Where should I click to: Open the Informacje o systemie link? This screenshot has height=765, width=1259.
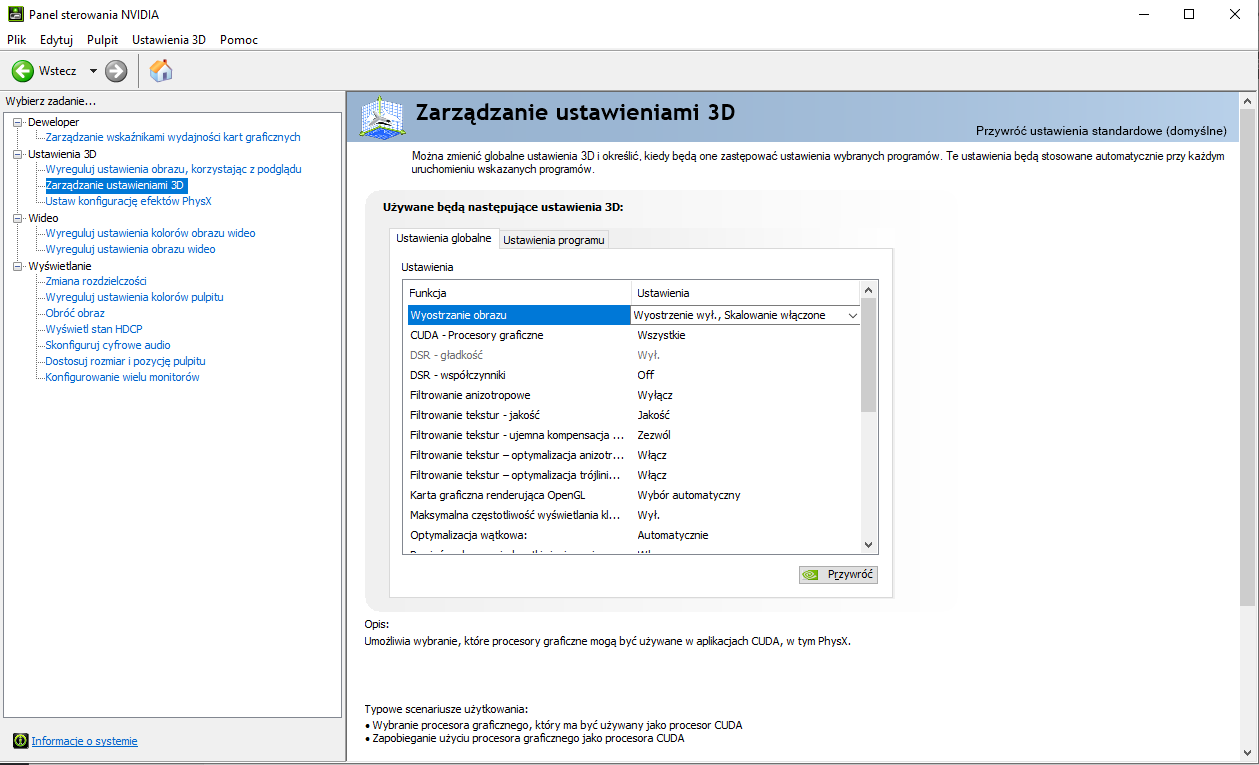click(x=84, y=741)
